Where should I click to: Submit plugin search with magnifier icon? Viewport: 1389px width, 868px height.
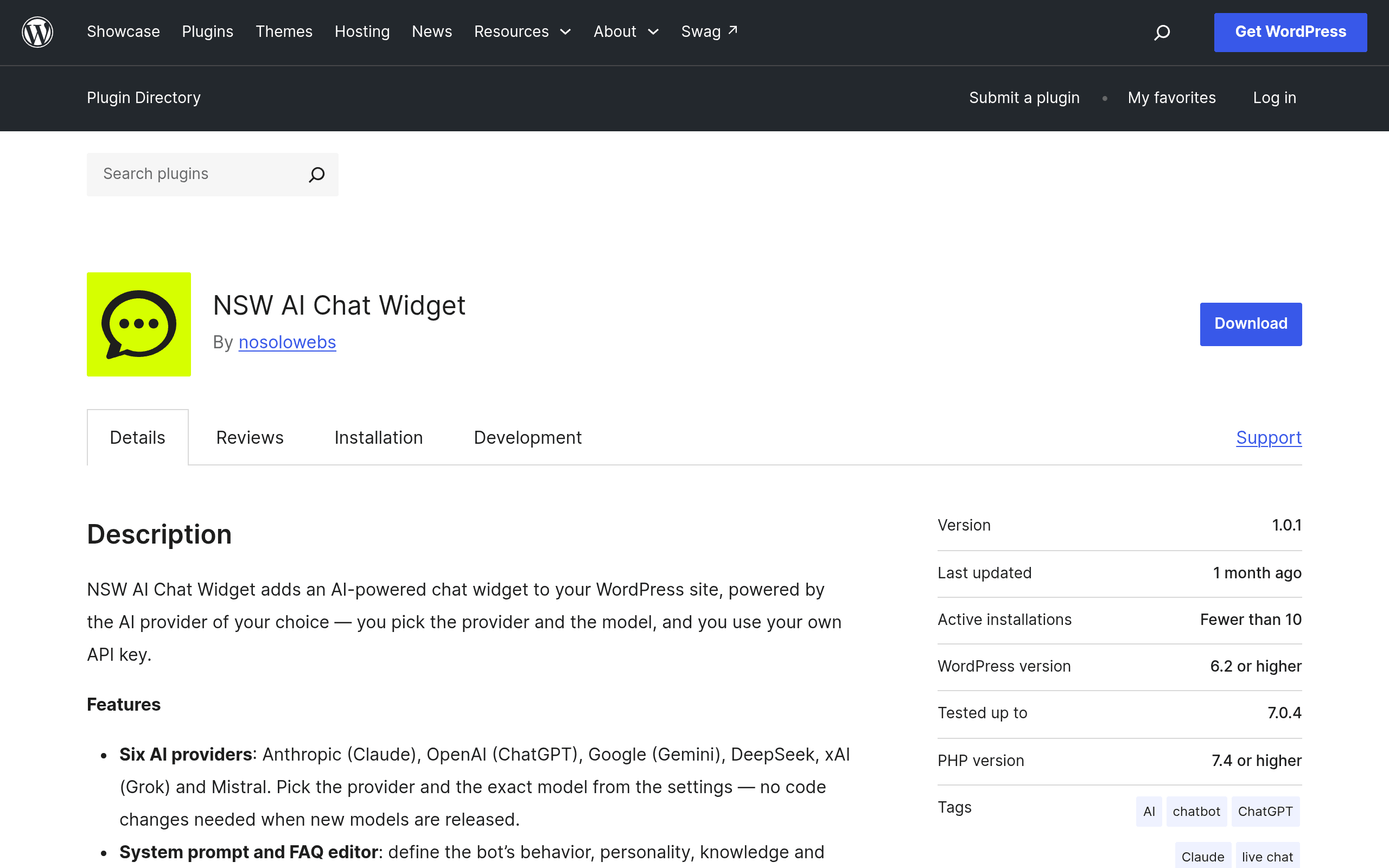click(x=317, y=175)
